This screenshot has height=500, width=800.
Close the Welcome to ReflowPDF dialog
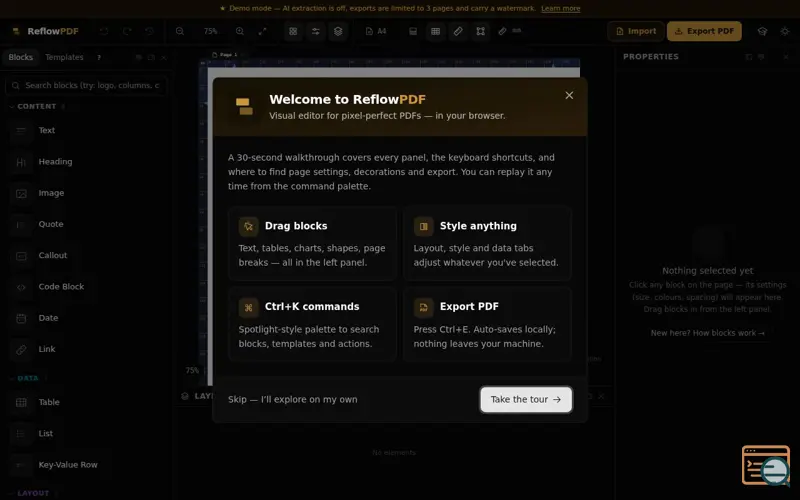click(x=569, y=95)
